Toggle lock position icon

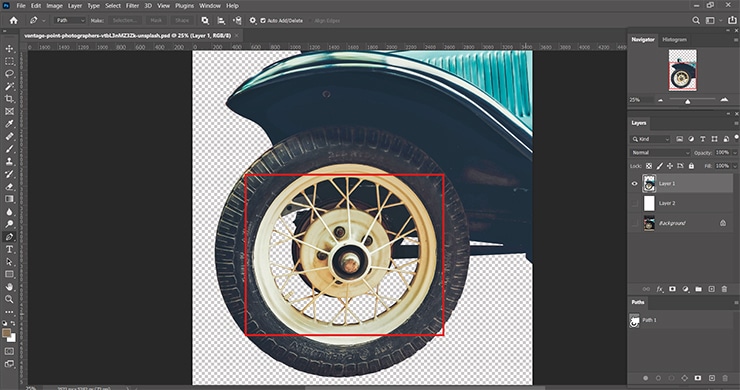670,166
